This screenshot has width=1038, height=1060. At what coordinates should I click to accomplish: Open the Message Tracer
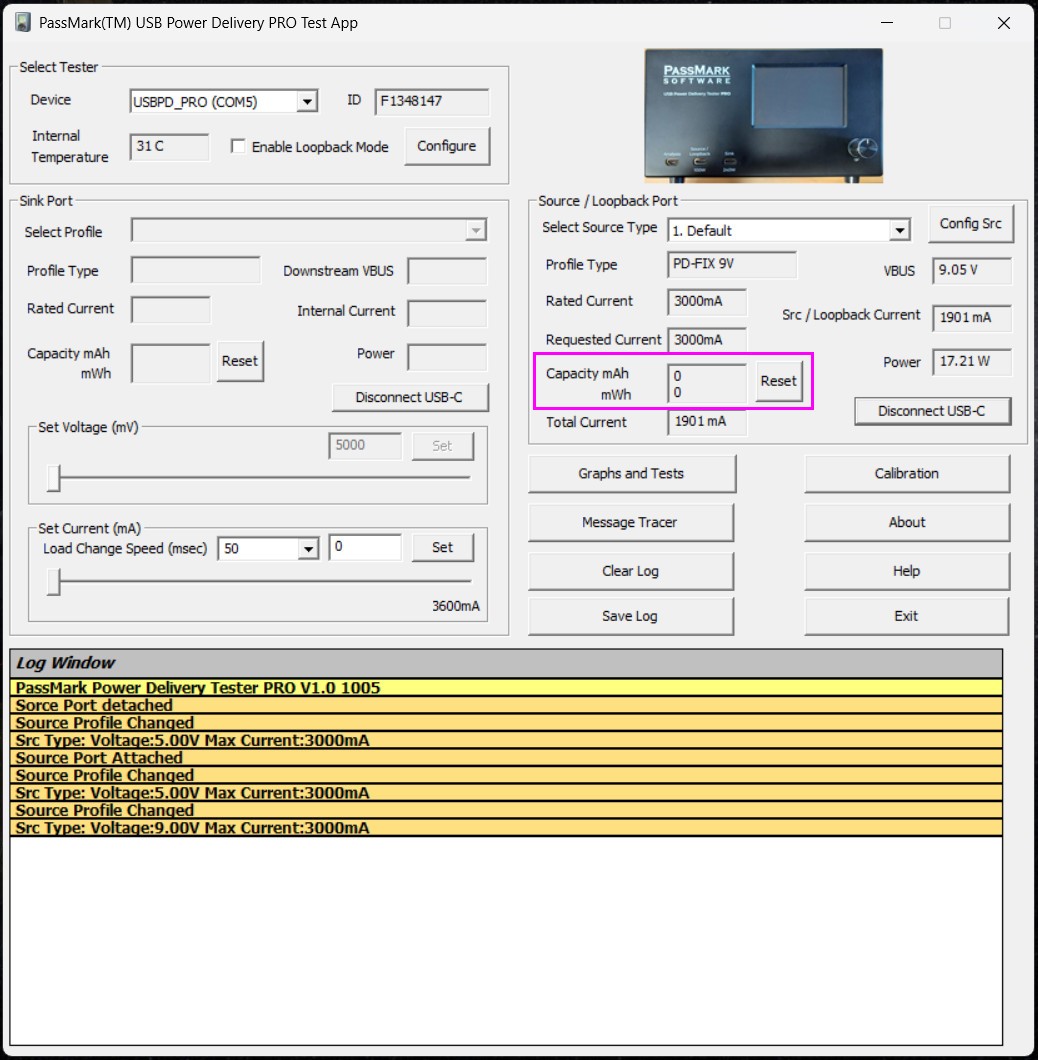point(630,523)
